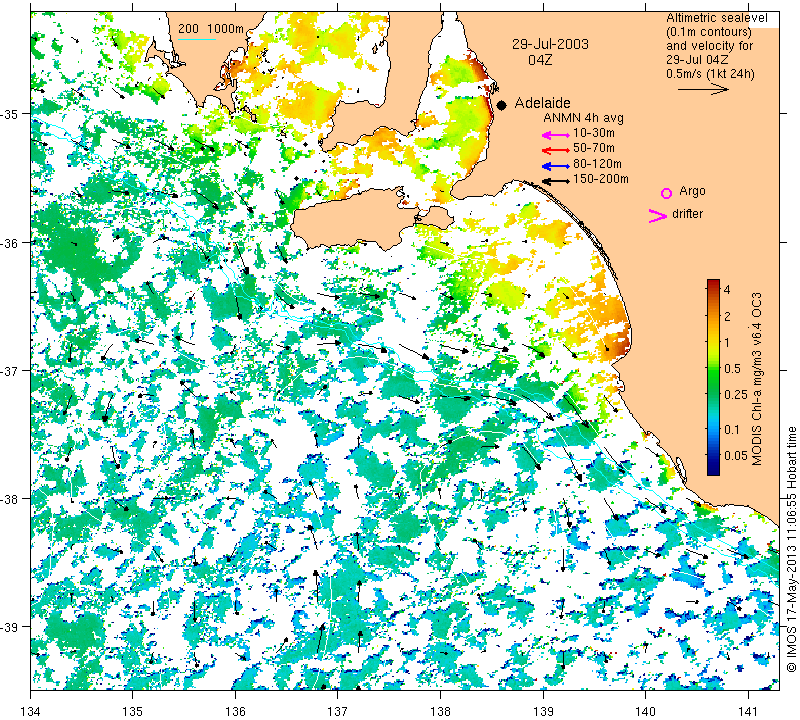Click longitude axis label '138'

pyautogui.click(x=440, y=711)
